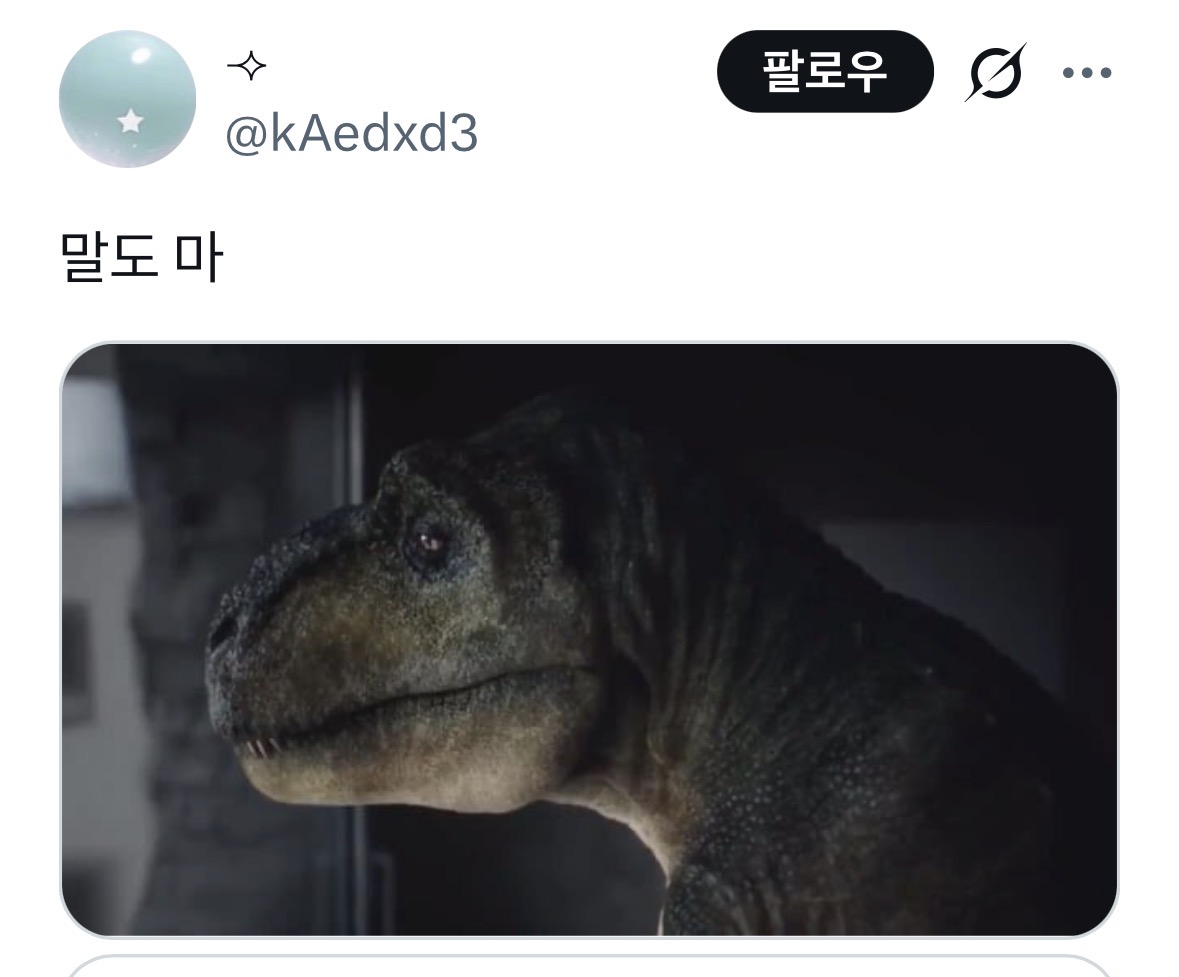Viewport: 1179px width, 977px height.
Task: Select the post text 말도 마
Action: click(x=141, y=258)
